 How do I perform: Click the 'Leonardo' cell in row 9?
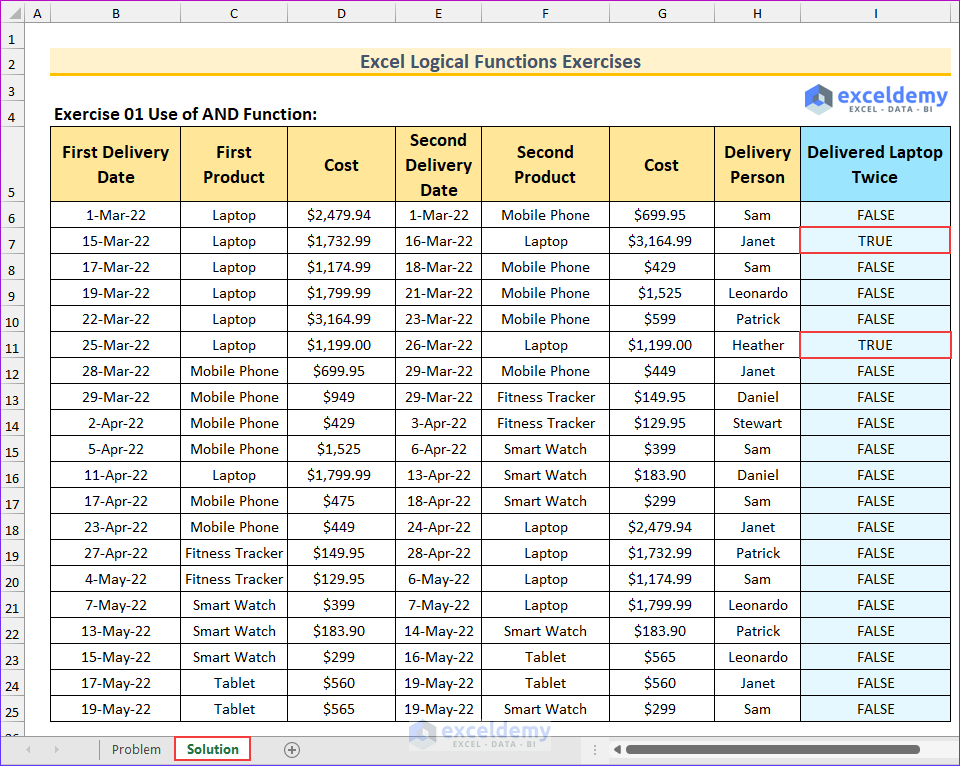pyautogui.click(x=757, y=293)
